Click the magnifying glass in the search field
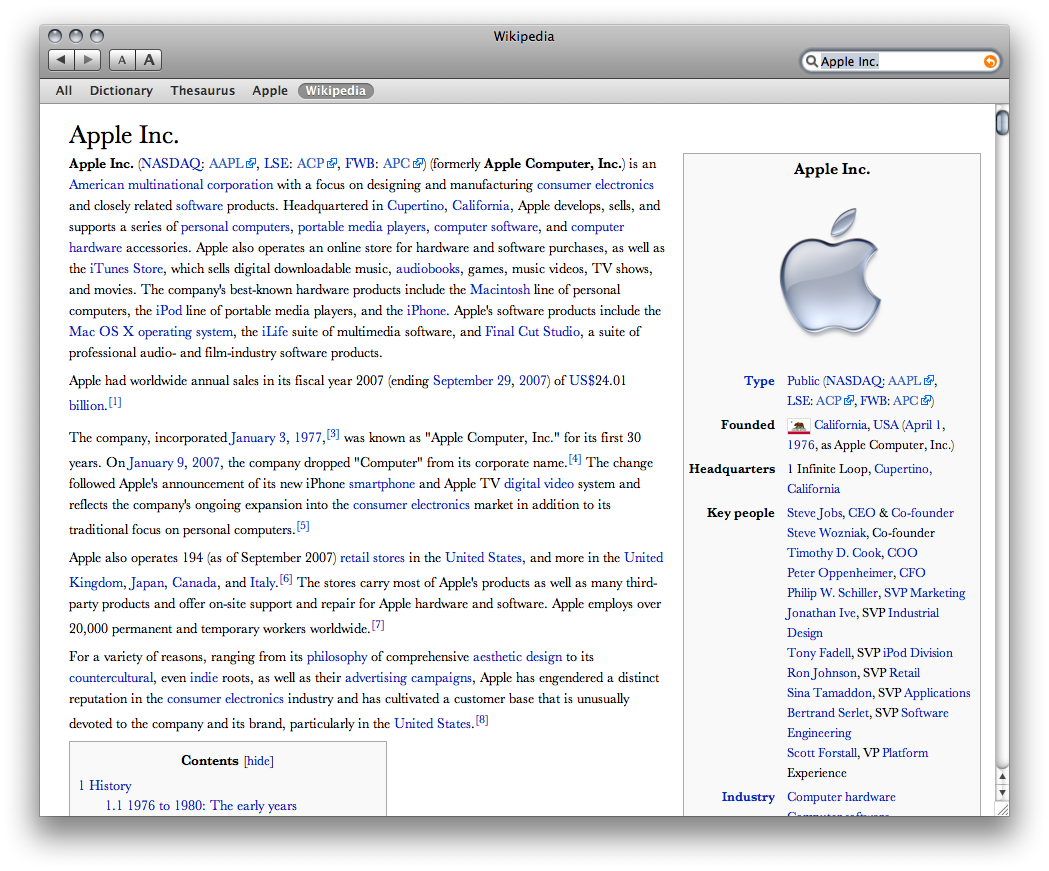Screen dimensions: 1049x871 pyautogui.click(x=813, y=61)
